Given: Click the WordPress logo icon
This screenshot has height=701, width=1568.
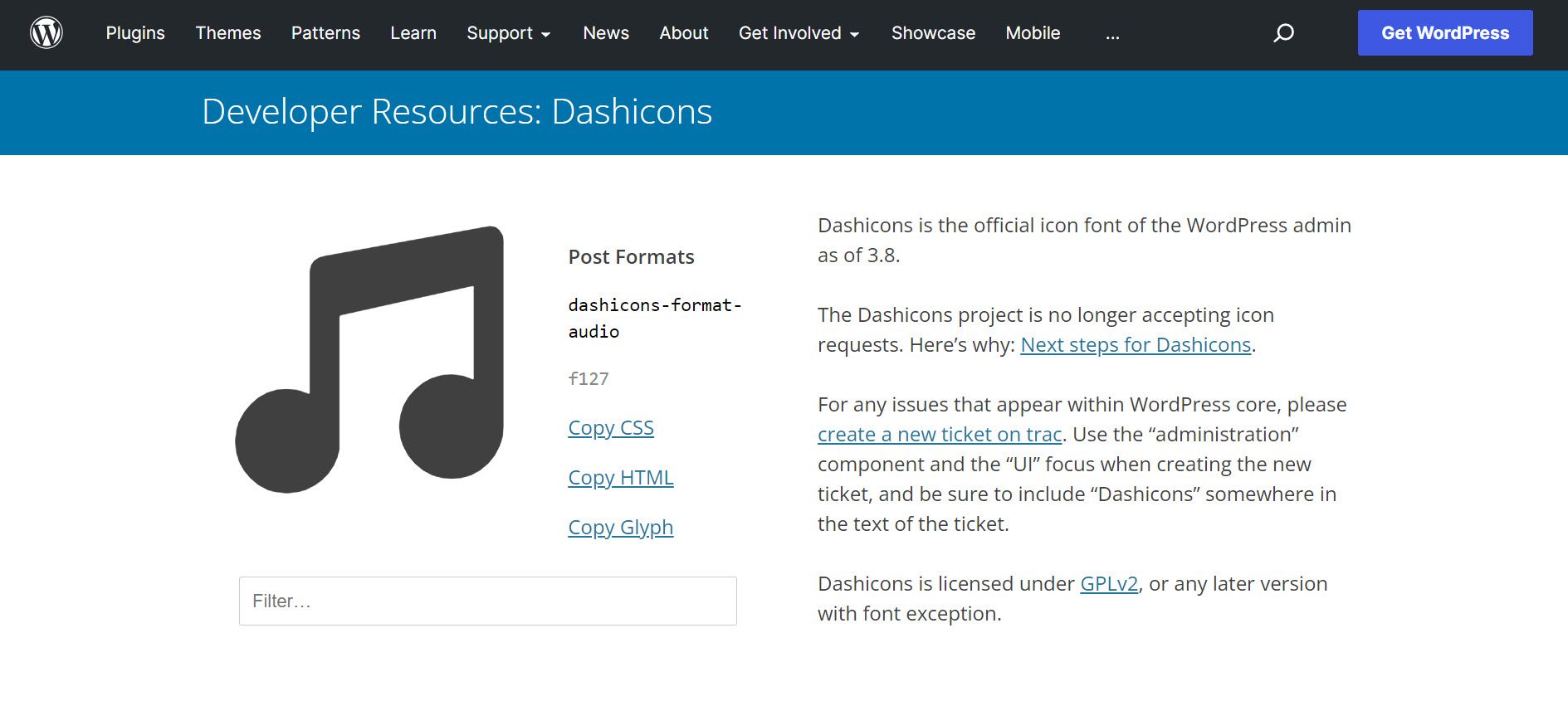Looking at the screenshot, I should click(x=46, y=33).
